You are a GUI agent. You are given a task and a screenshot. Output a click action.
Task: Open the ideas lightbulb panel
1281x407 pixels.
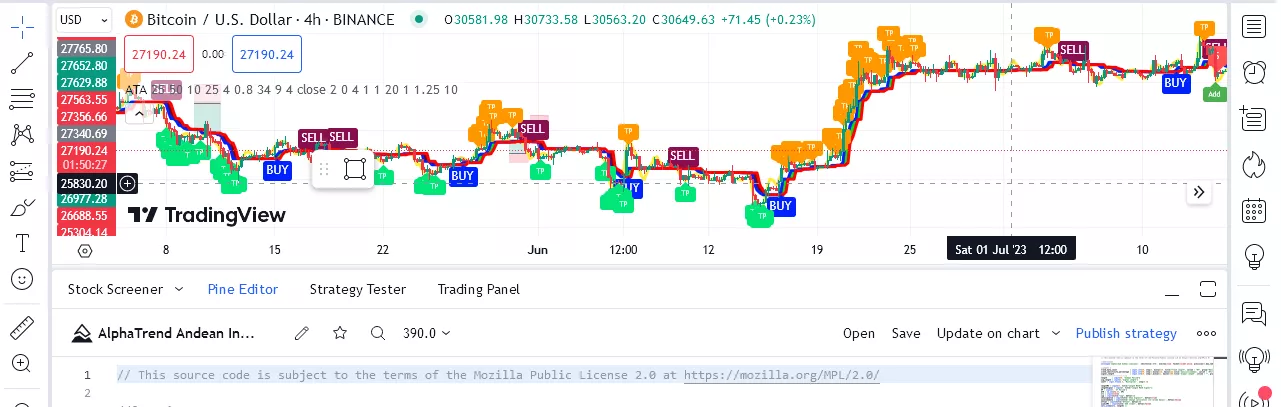pos(1253,256)
